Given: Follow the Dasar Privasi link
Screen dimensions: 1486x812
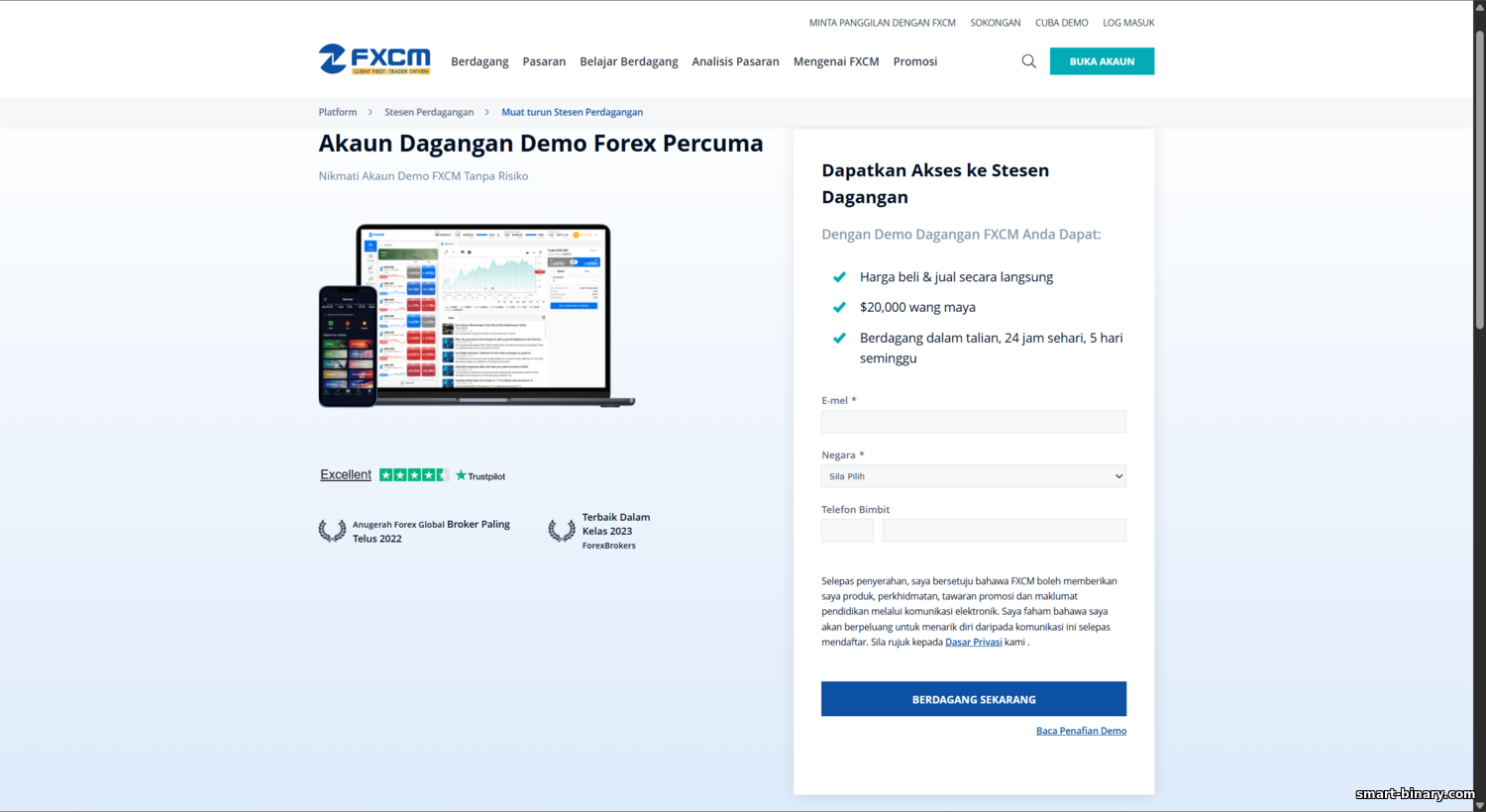Looking at the screenshot, I should pos(973,642).
